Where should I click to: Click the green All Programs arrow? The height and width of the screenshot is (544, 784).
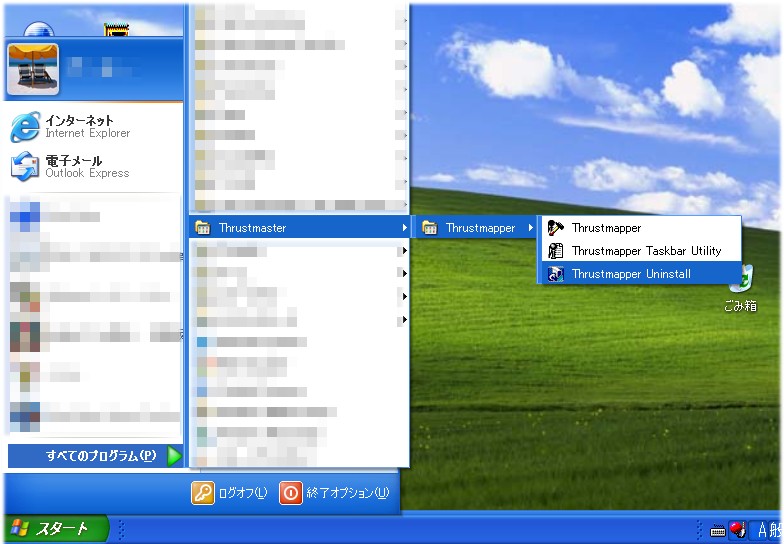click(174, 456)
